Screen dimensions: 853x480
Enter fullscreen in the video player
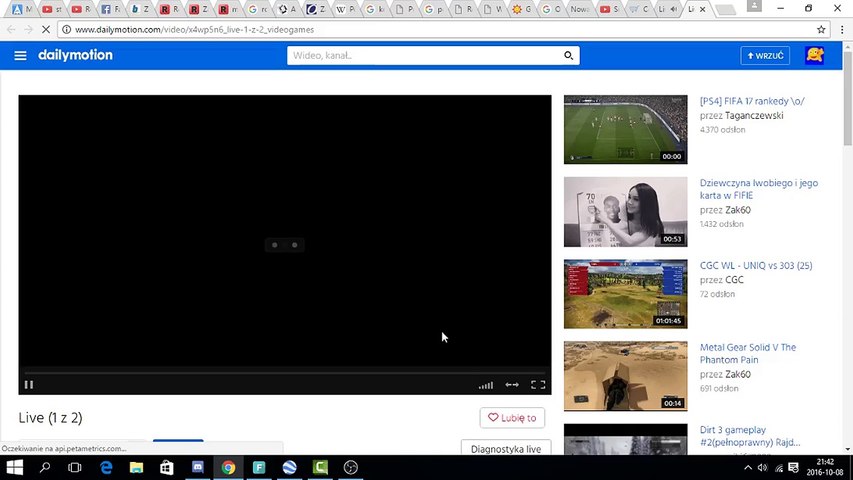[x=538, y=385]
